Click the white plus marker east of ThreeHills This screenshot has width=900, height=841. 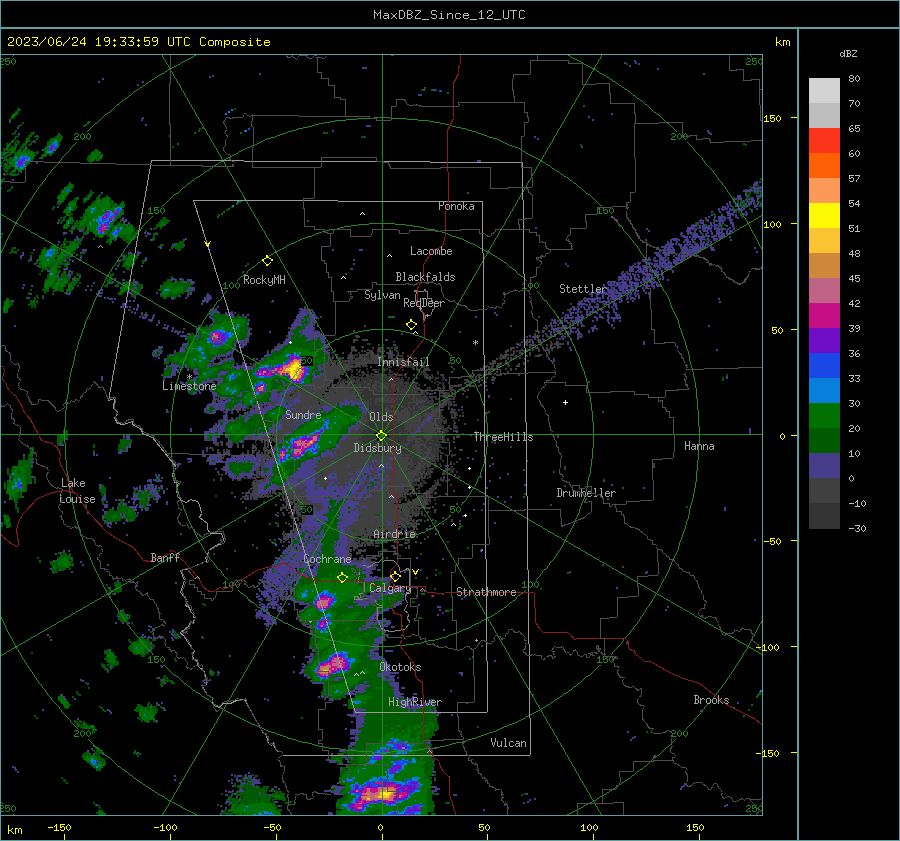pos(565,402)
